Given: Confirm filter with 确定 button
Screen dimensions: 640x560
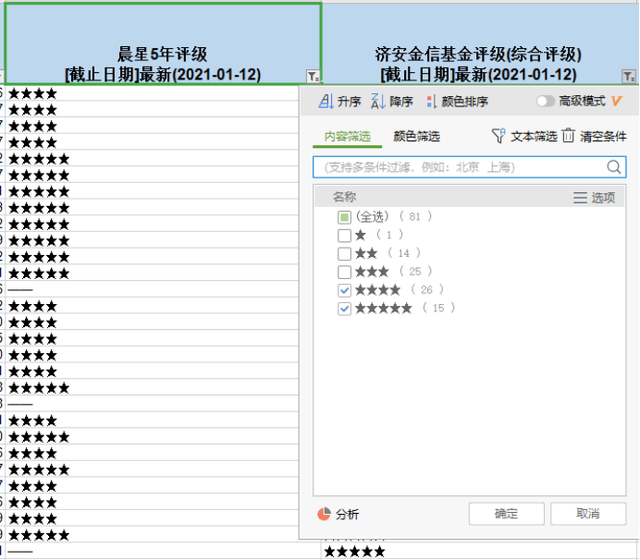Looking at the screenshot, I should pyautogui.click(x=506, y=513).
